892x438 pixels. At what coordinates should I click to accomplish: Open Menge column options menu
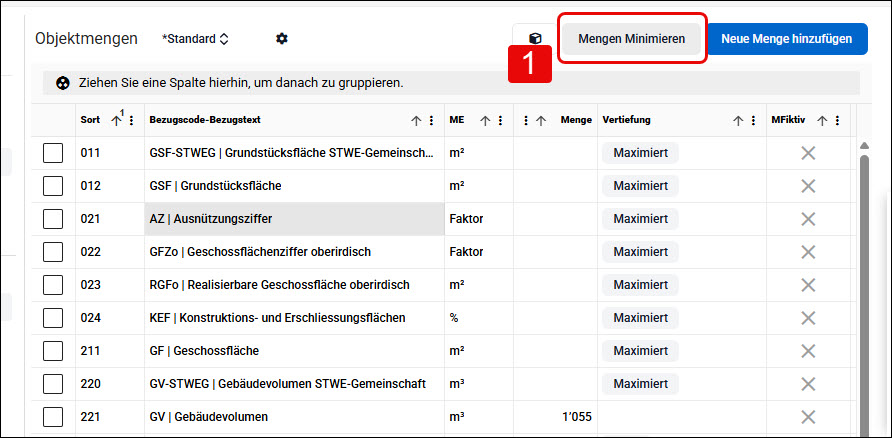(526, 121)
